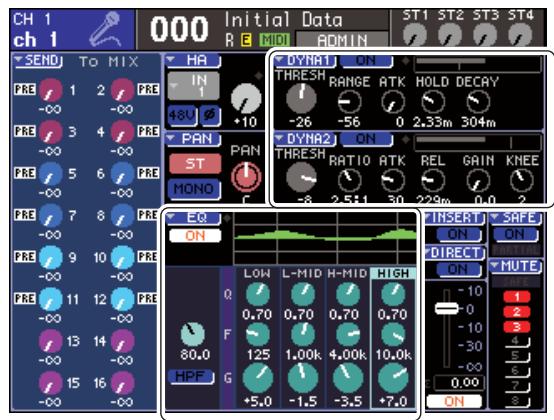Image resolution: width=554 pixels, height=420 pixels.
Task: Select the MIX 13 send knob
Action: [51, 342]
